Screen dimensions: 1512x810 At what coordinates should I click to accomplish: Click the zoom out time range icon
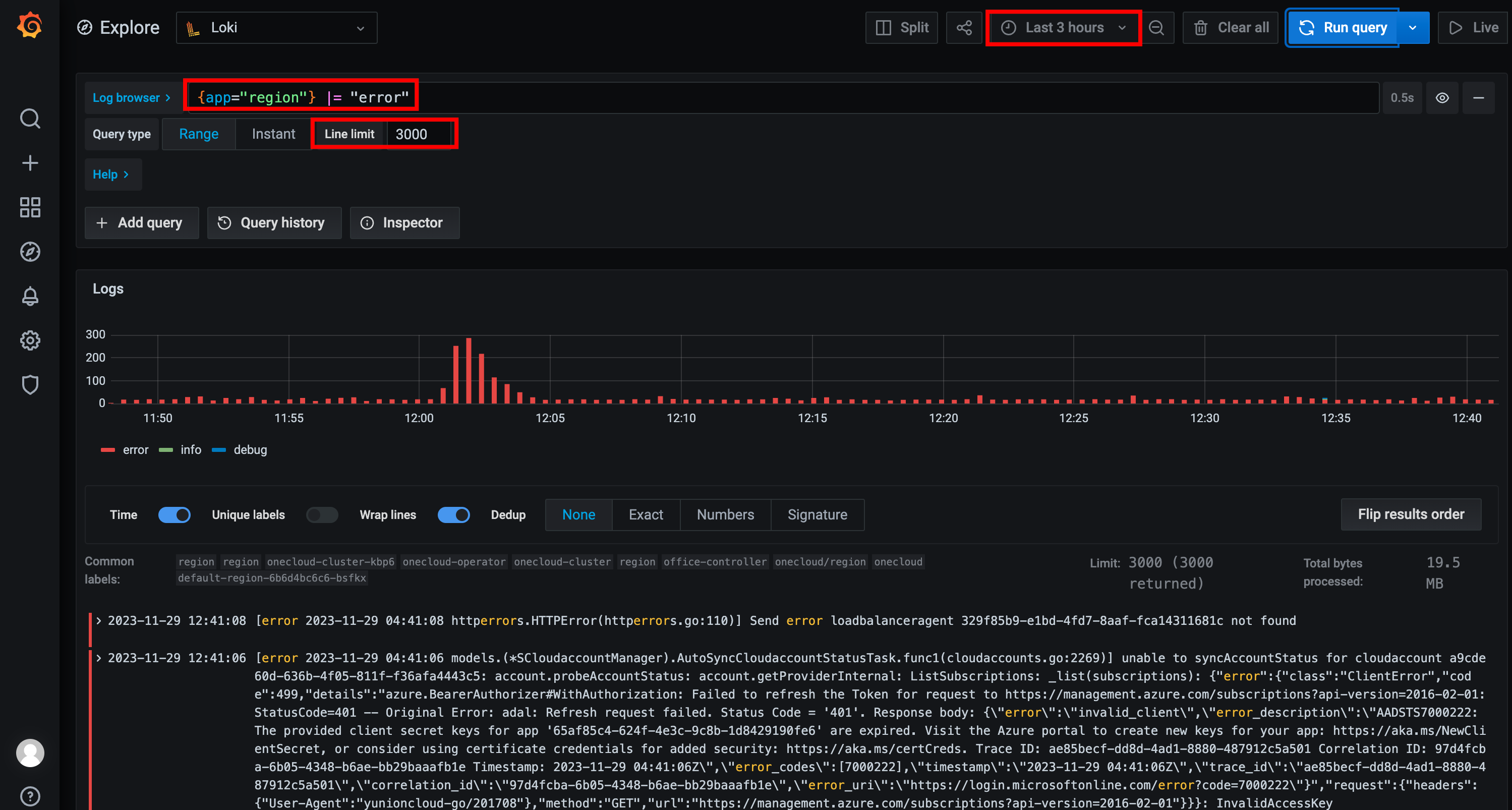(1156, 28)
